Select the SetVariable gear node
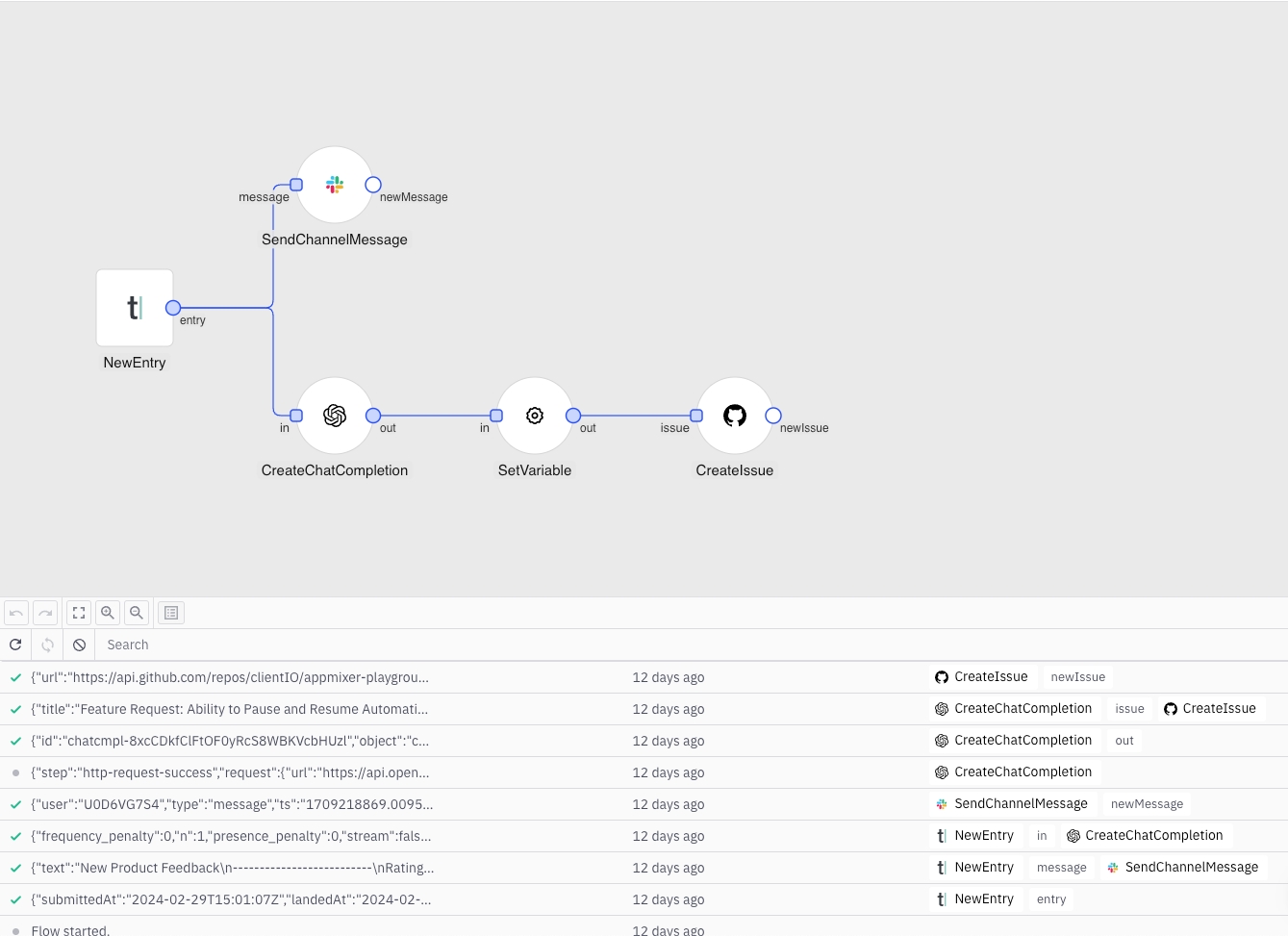Viewport: 1288px width, 936px height. [534, 416]
